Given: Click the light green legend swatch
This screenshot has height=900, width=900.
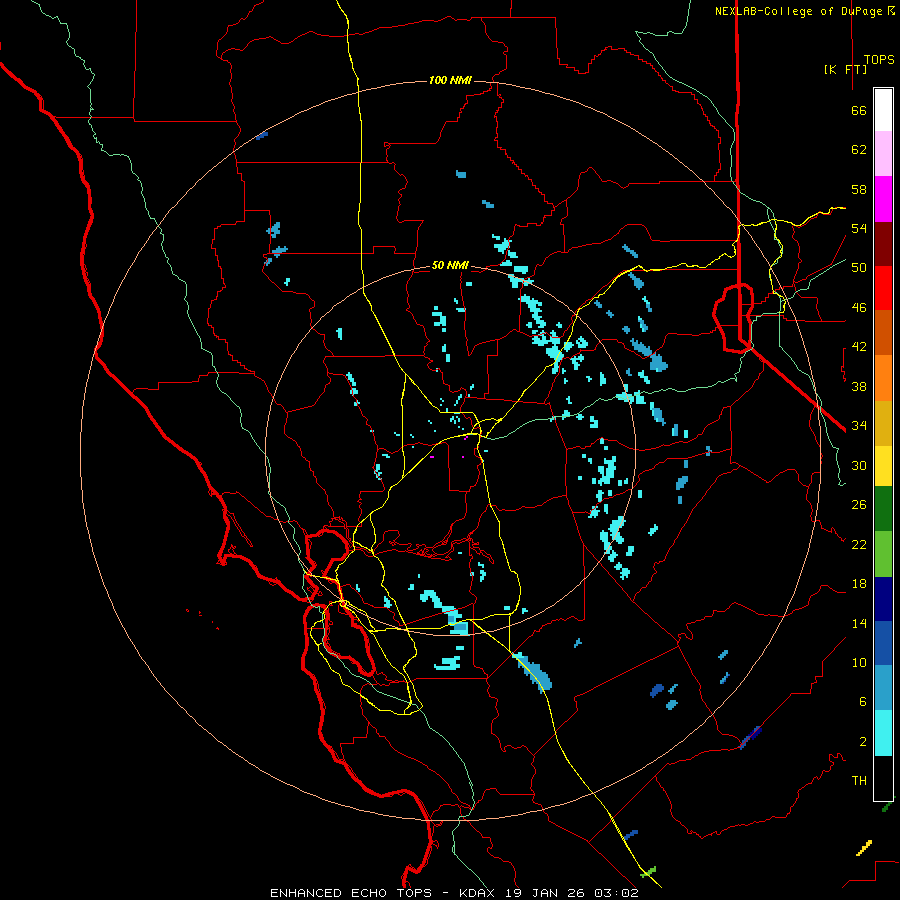Looking at the screenshot, I should coord(883,554).
